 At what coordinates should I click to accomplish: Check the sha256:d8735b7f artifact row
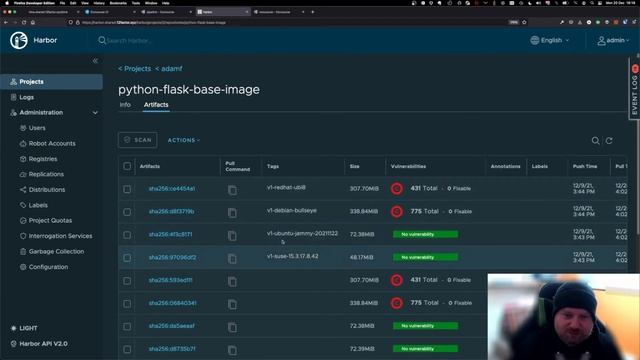pyautogui.click(x=127, y=349)
